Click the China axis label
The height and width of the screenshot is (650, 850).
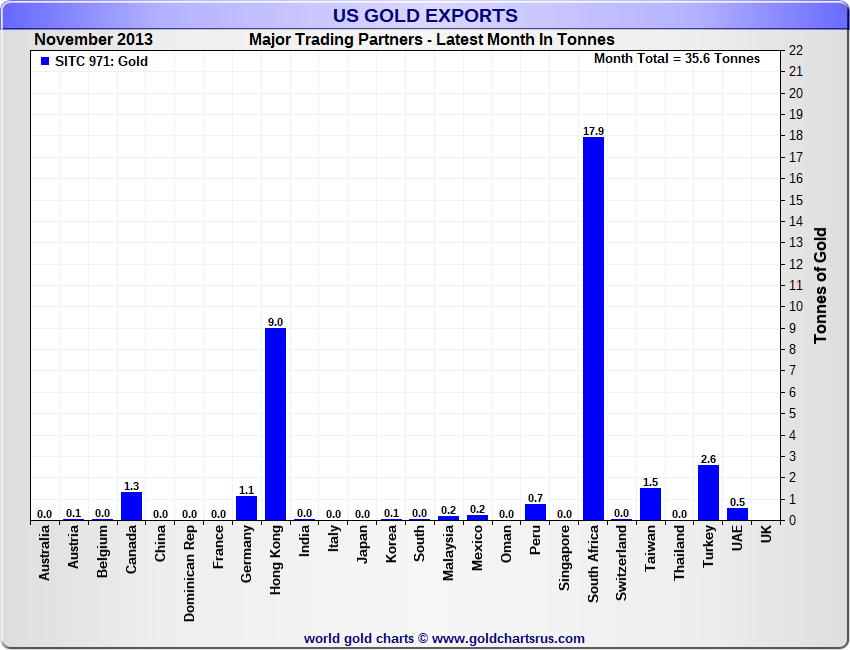click(x=160, y=543)
